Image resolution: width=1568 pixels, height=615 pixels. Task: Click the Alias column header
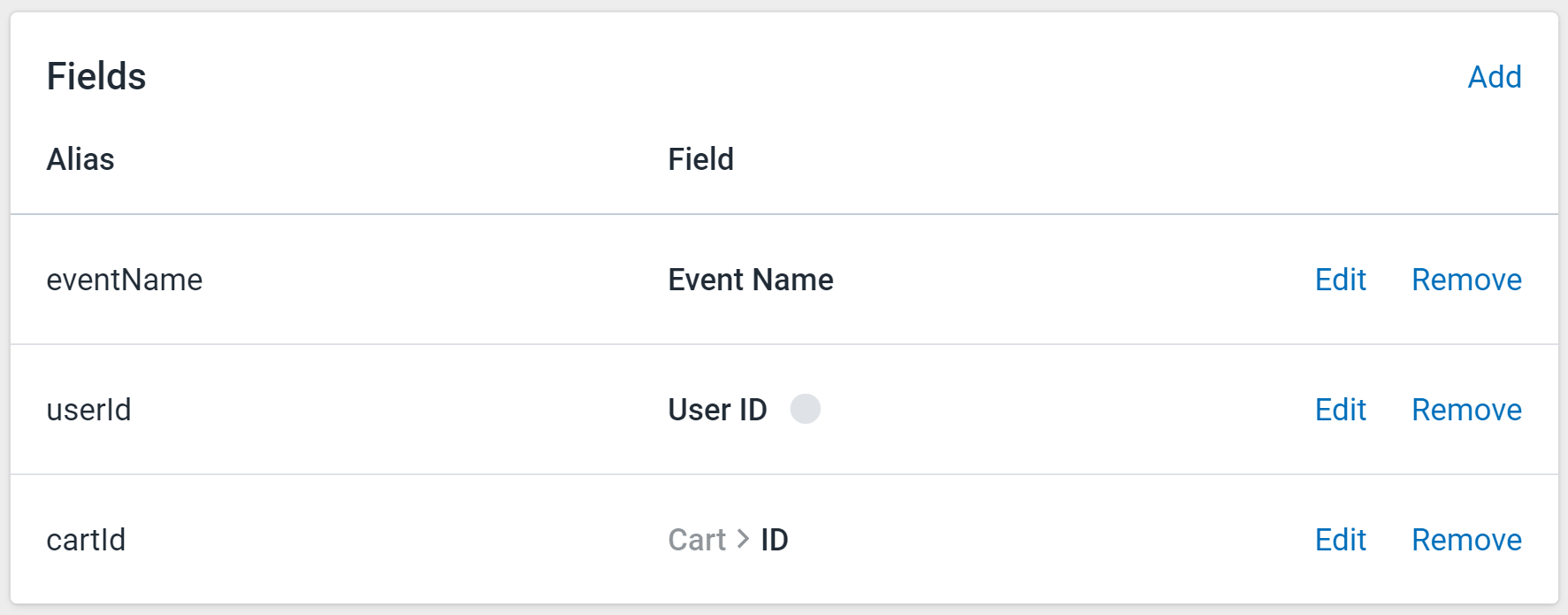(x=80, y=159)
